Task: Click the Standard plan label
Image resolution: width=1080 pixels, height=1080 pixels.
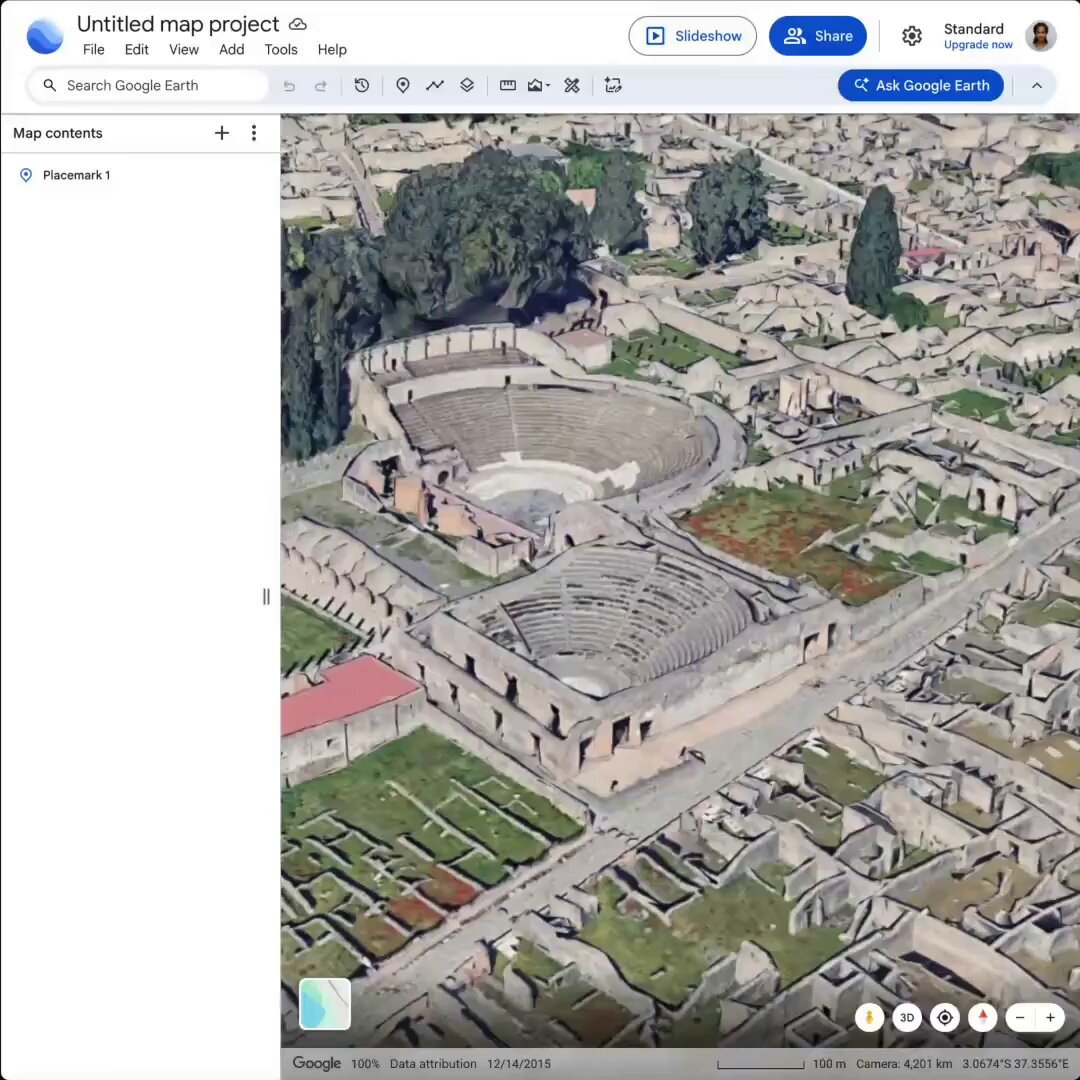Action: pos(973,29)
